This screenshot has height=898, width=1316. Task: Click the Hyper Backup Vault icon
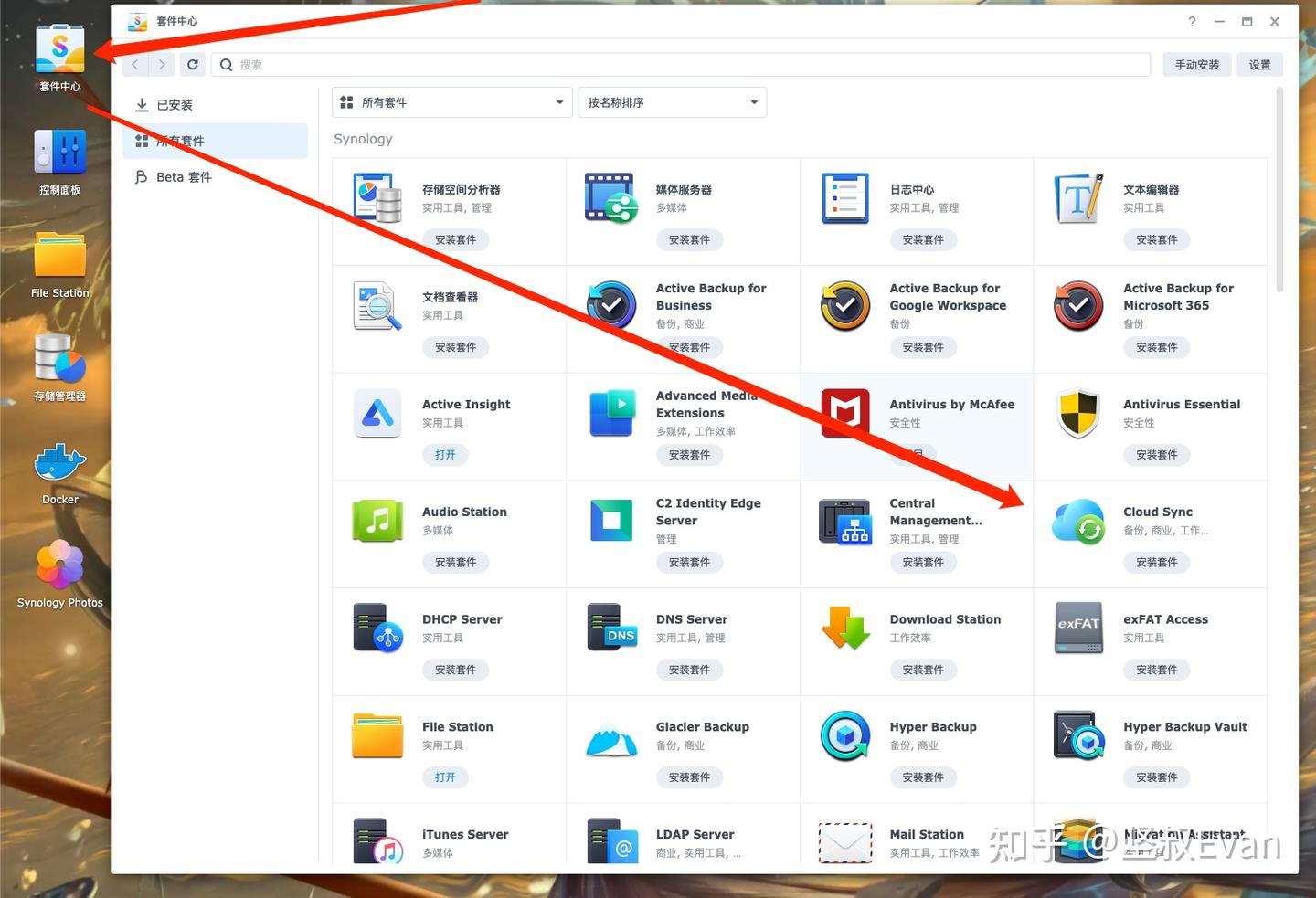(x=1078, y=735)
